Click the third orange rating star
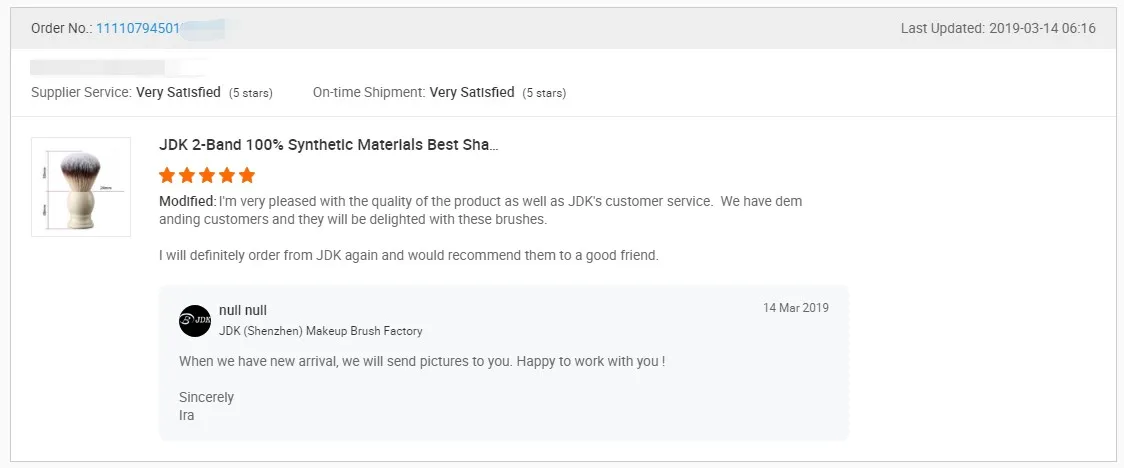 [207, 176]
